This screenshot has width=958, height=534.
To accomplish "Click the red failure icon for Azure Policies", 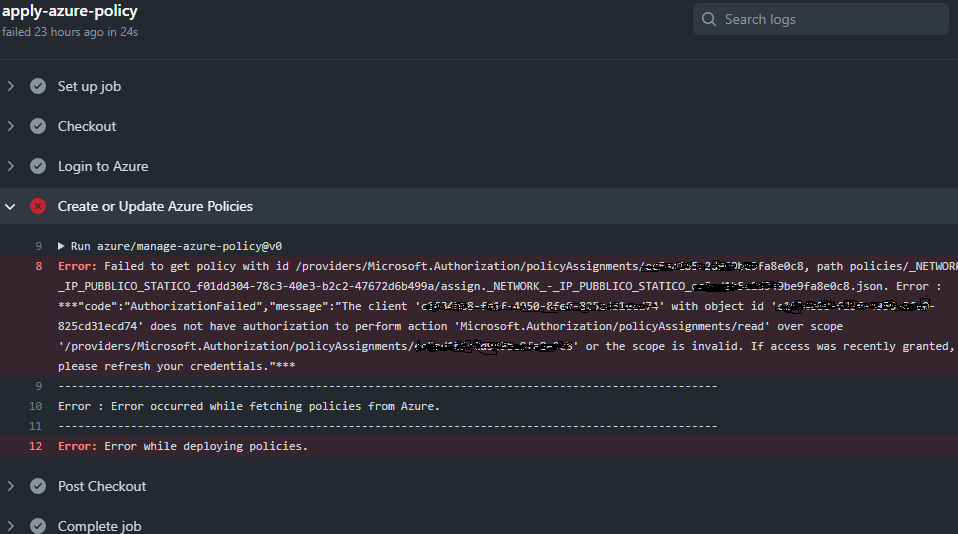I will (x=38, y=207).
